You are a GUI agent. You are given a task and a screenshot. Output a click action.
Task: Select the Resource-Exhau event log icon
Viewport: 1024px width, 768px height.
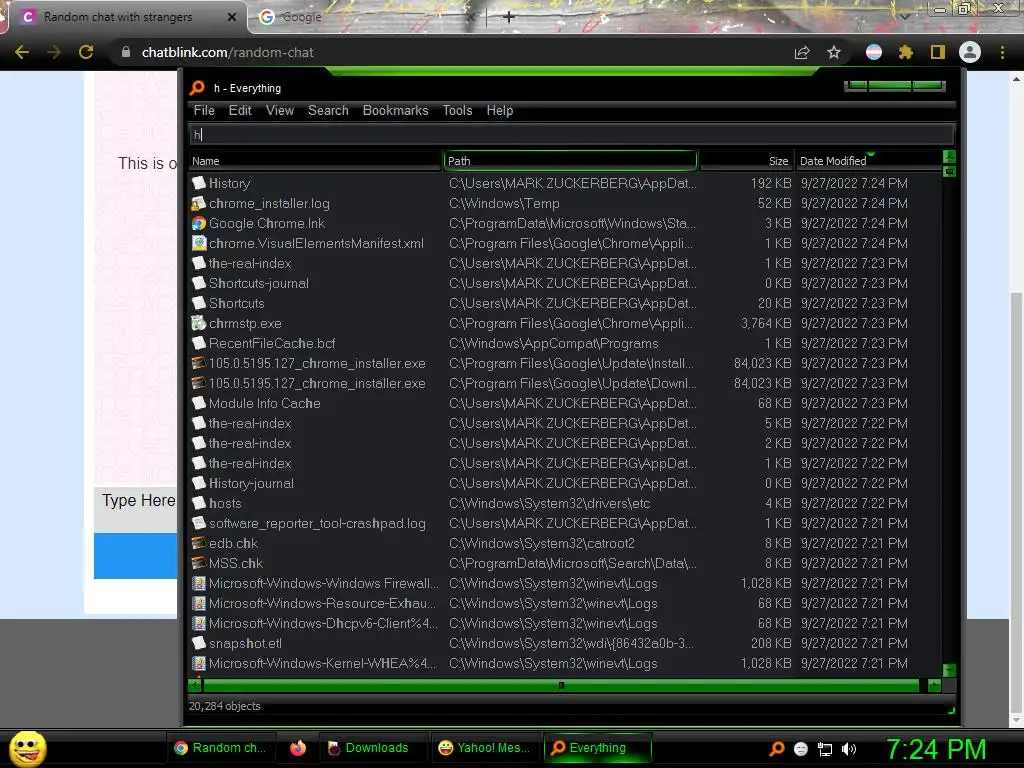coord(199,603)
